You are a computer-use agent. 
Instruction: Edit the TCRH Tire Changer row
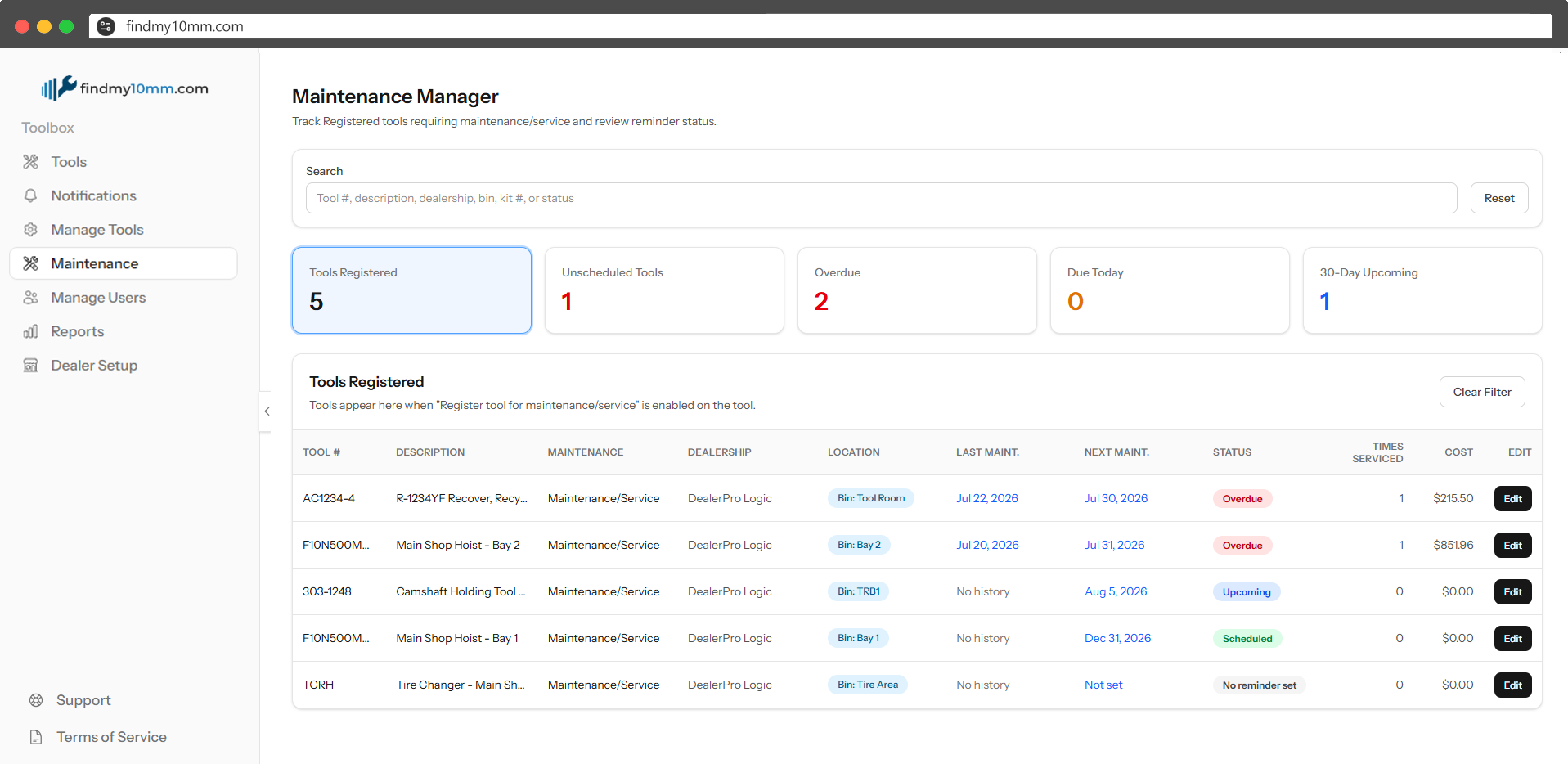pos(1512,685)
